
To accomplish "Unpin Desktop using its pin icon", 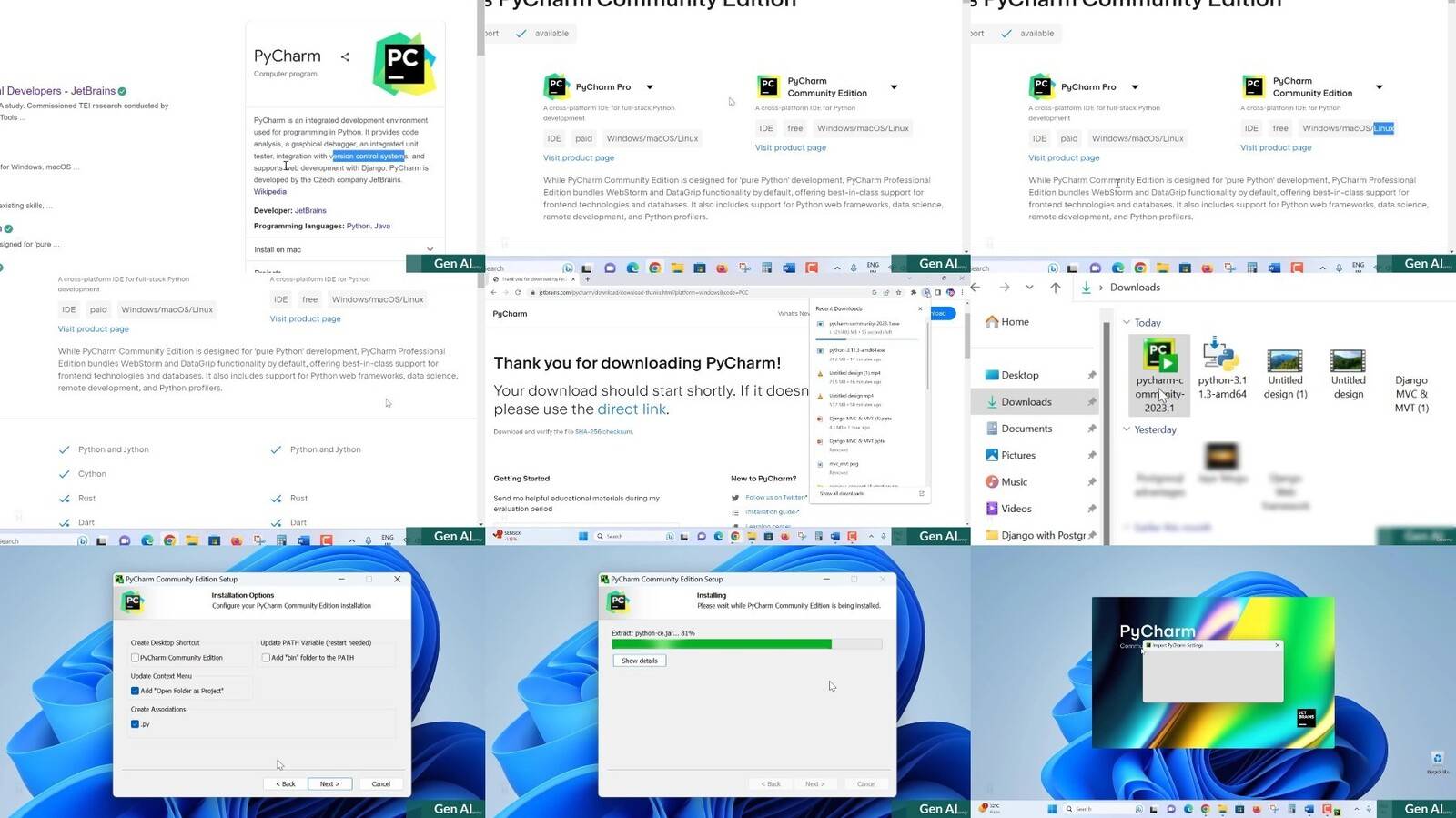I will click(x=1092, y=375).
